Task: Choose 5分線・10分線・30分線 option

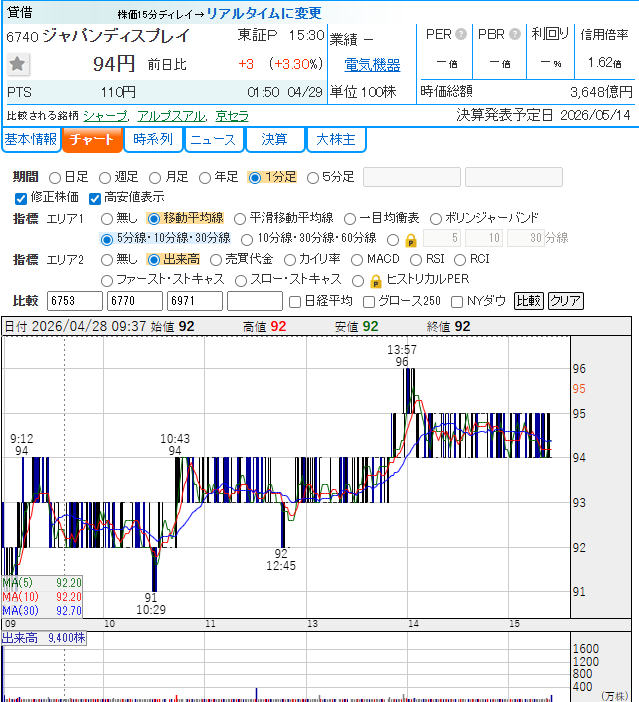Action: pyautogui.click(x=107, y=240)
